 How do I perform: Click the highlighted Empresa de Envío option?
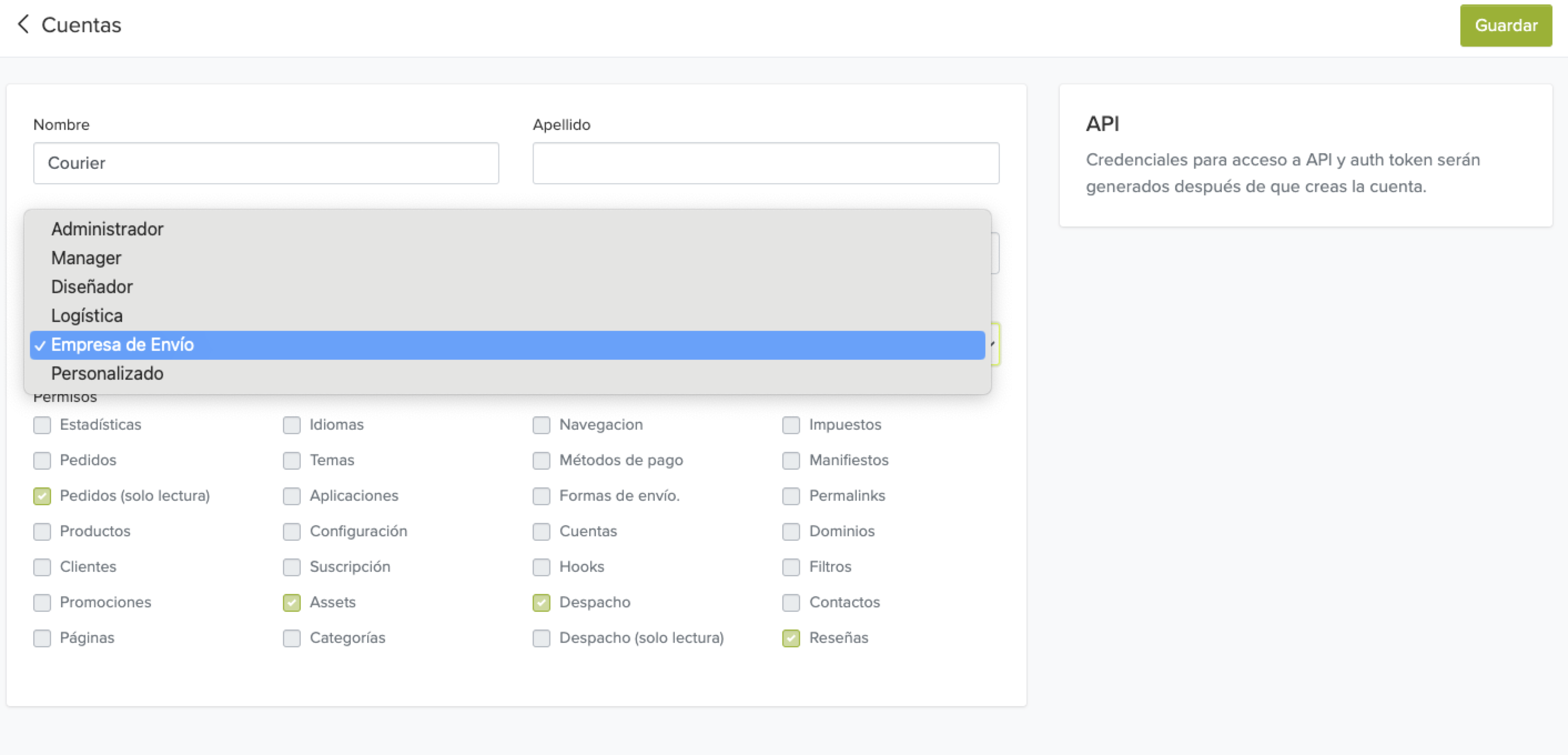[122, 345]
